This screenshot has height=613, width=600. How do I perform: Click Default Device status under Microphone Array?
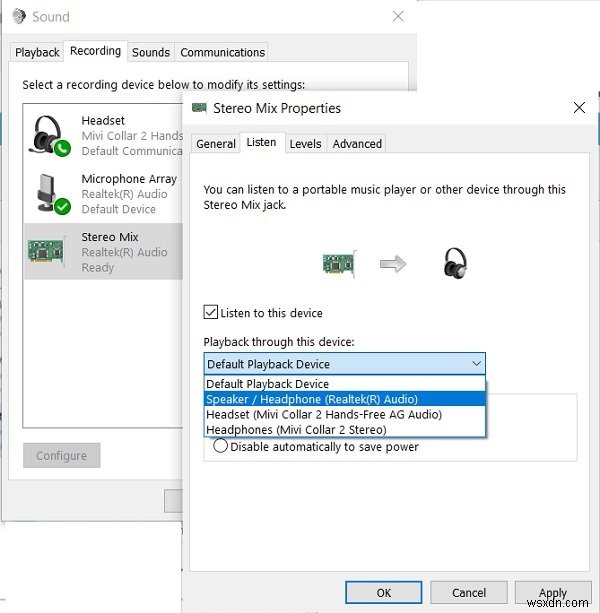[118, 209]
